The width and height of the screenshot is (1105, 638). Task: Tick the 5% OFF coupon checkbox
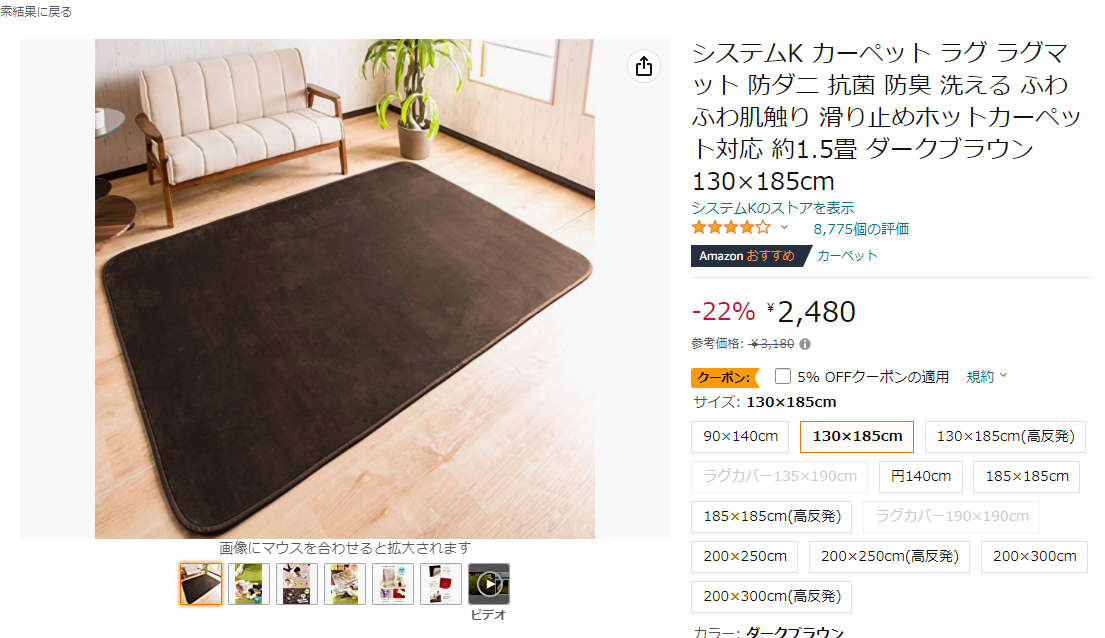(782, 376)
